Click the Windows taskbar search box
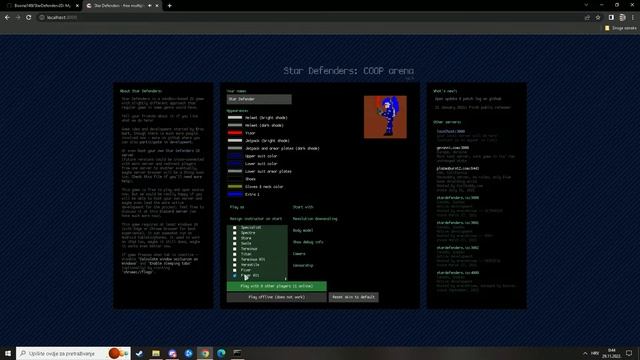The image size is (640, 360). pos(73,353)
